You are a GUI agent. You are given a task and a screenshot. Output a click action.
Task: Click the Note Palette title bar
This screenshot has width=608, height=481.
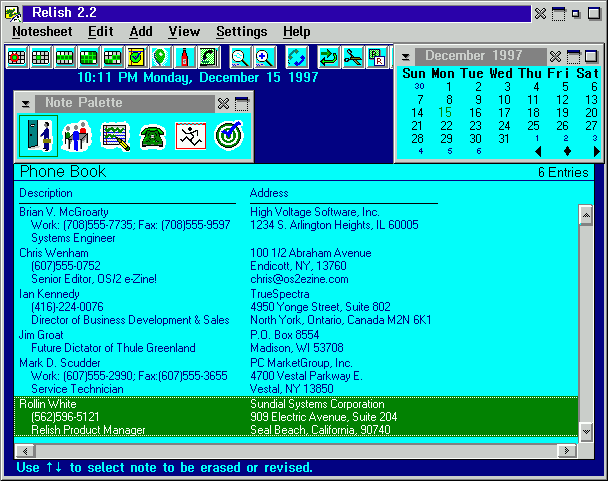tap(125, 103)
